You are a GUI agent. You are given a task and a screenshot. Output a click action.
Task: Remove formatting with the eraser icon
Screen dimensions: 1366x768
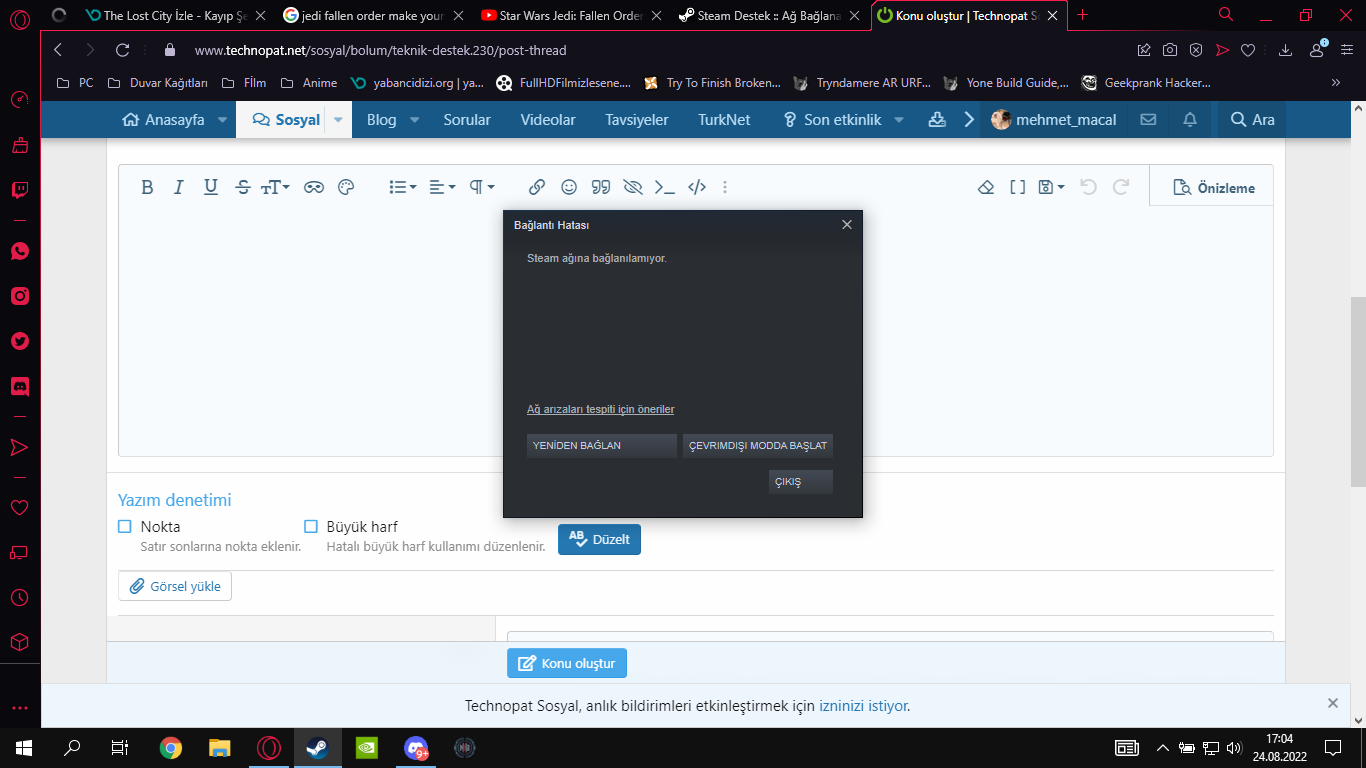pos(986,187)
